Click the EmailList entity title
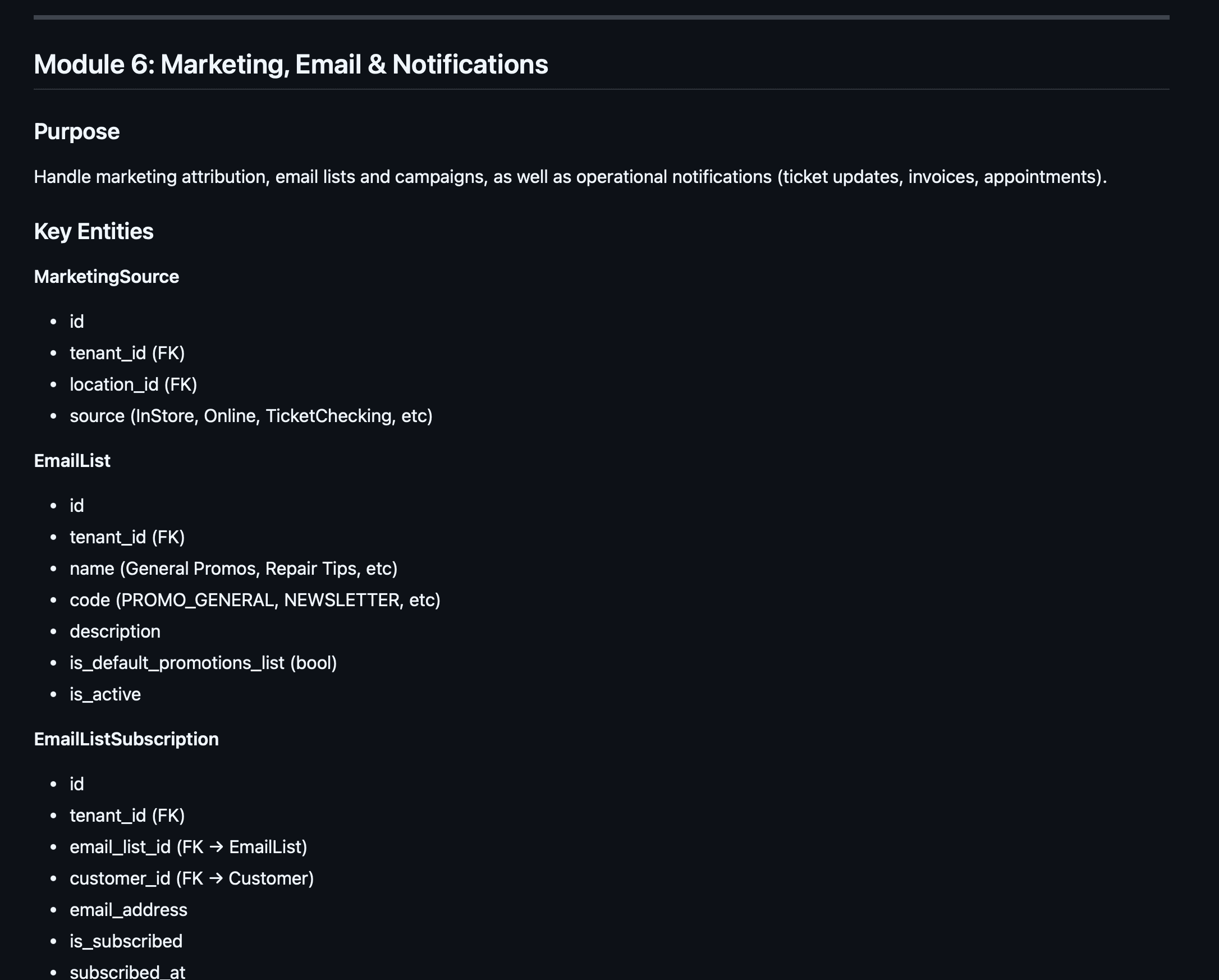The image size is (1219, 980). [72, 461]
